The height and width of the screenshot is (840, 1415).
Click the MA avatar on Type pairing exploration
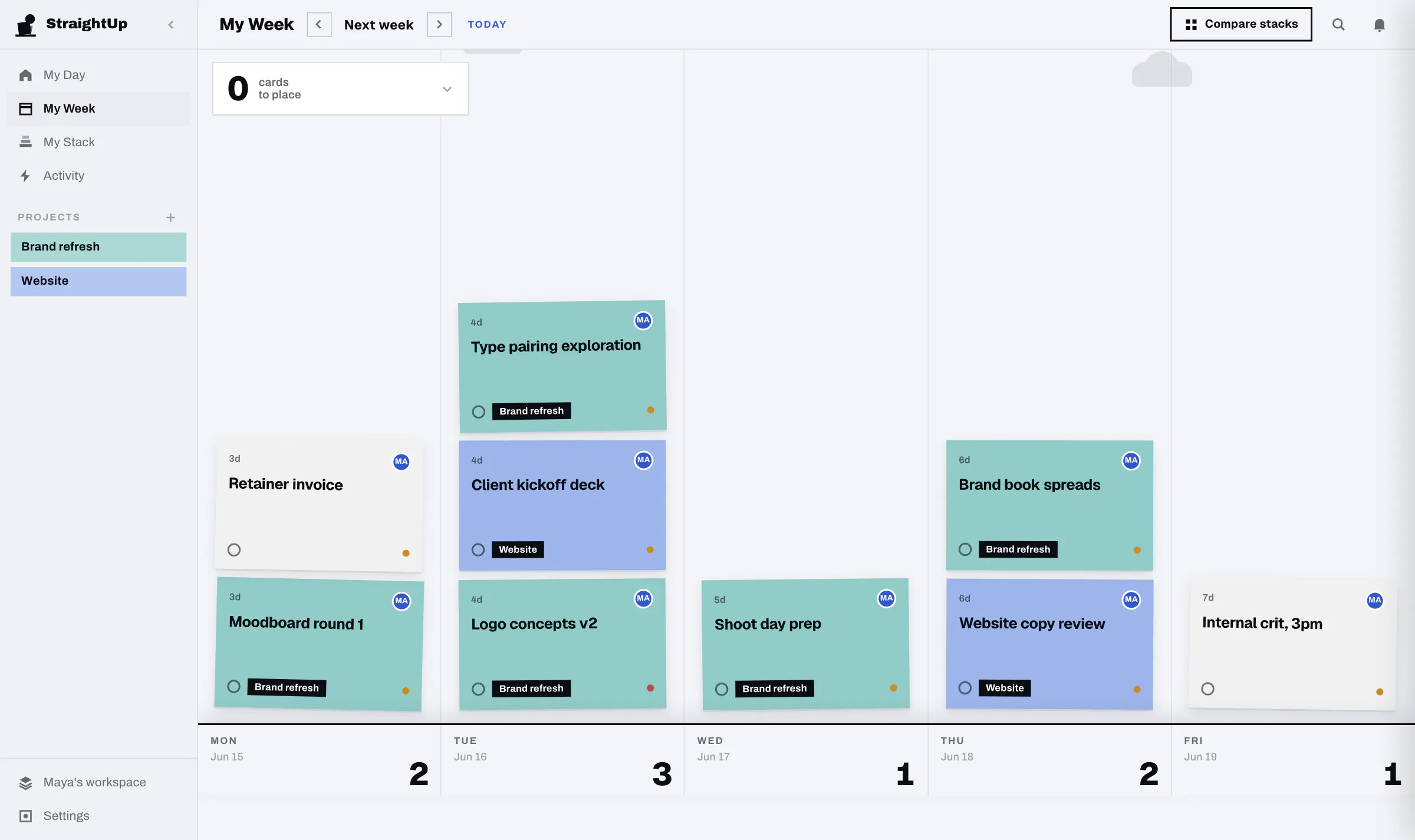coord(643,320)
